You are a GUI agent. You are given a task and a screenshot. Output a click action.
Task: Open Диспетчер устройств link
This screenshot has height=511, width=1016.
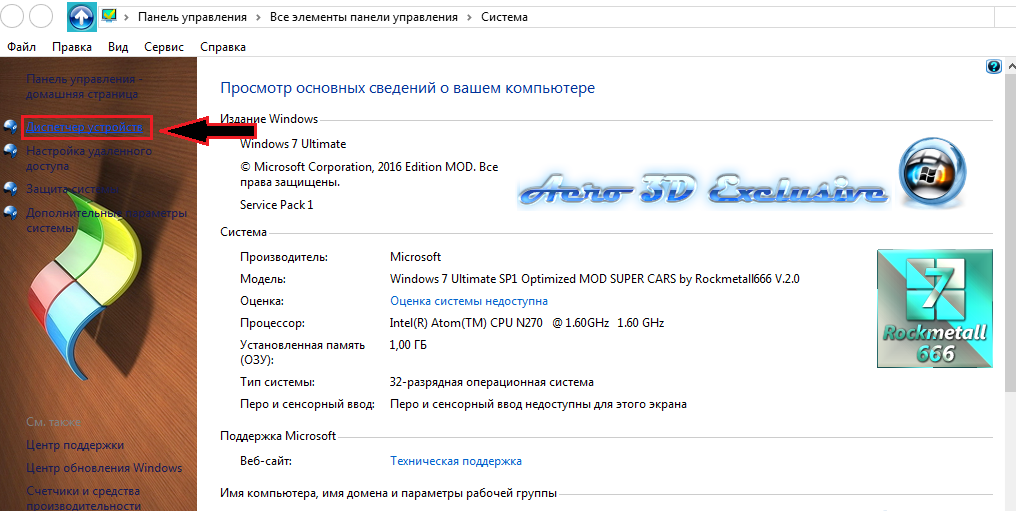point(86,127)
